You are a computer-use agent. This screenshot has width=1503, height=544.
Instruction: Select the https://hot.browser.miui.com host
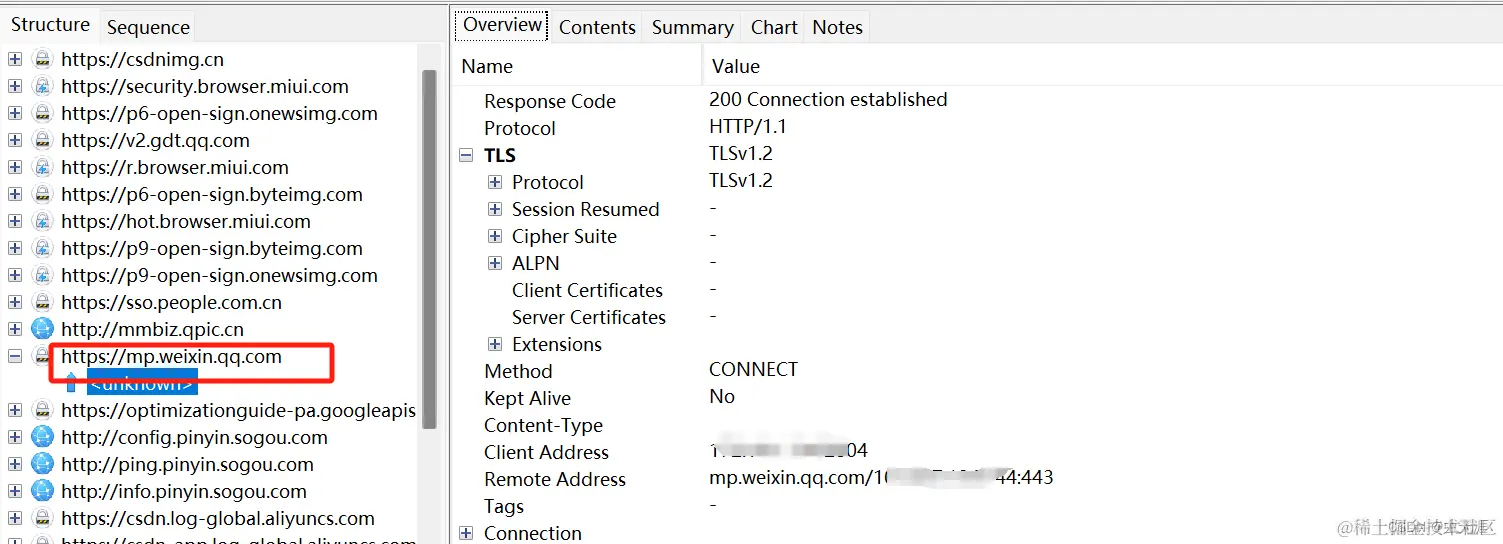click(x=186, y=221)
